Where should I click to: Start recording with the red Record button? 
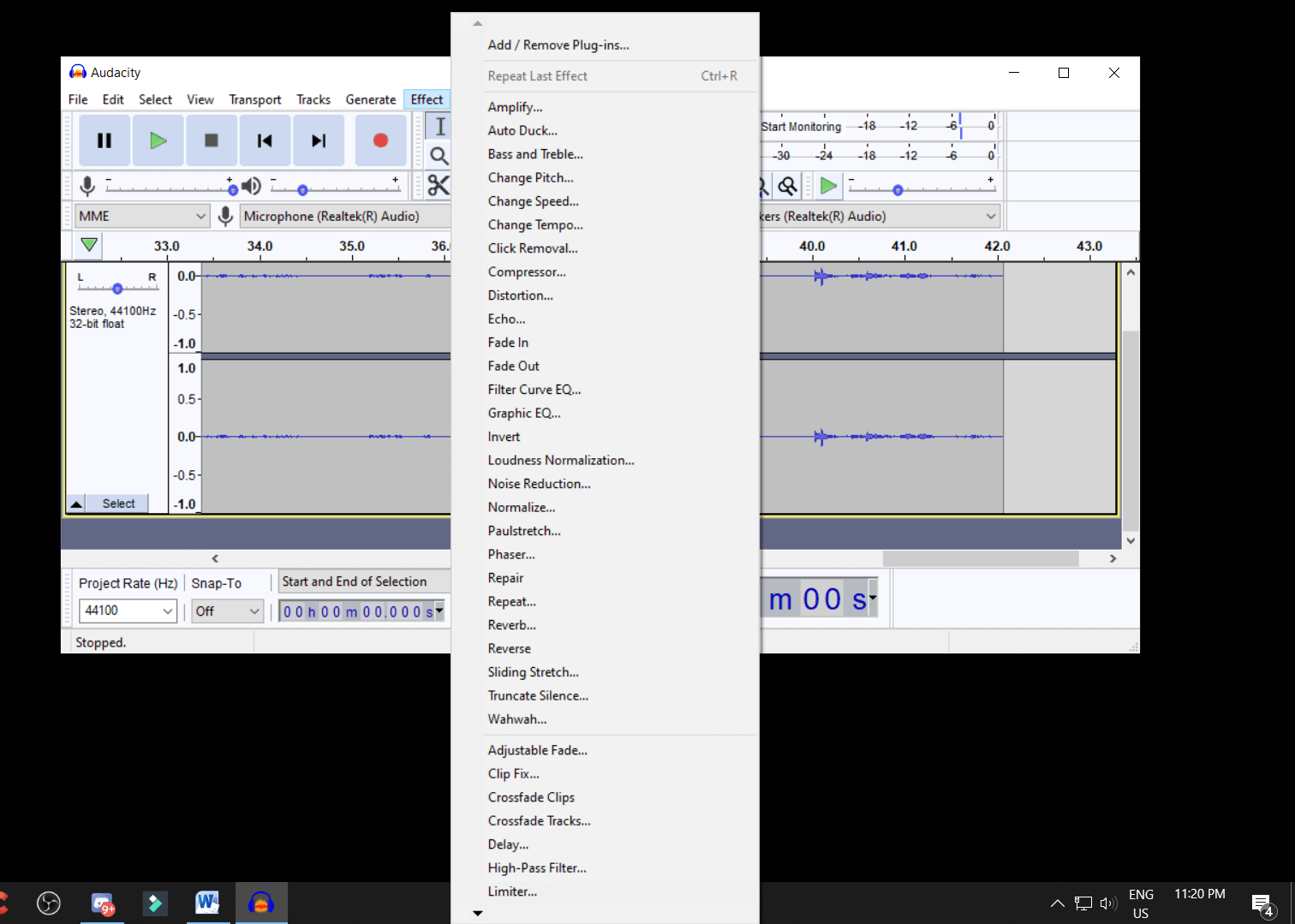click(x=381, y=140)
